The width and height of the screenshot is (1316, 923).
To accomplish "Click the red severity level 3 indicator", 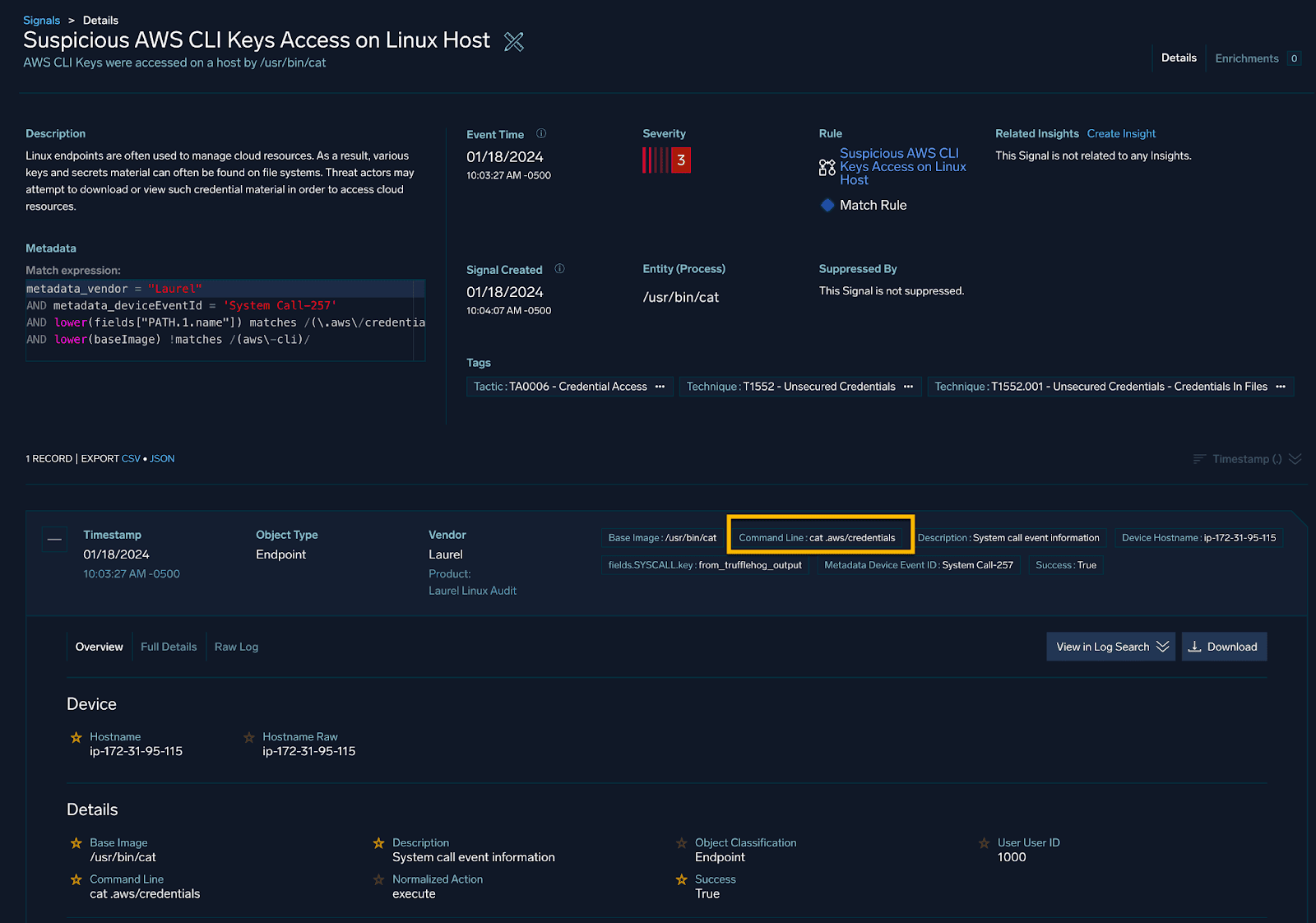I will [x=680, y=160].
